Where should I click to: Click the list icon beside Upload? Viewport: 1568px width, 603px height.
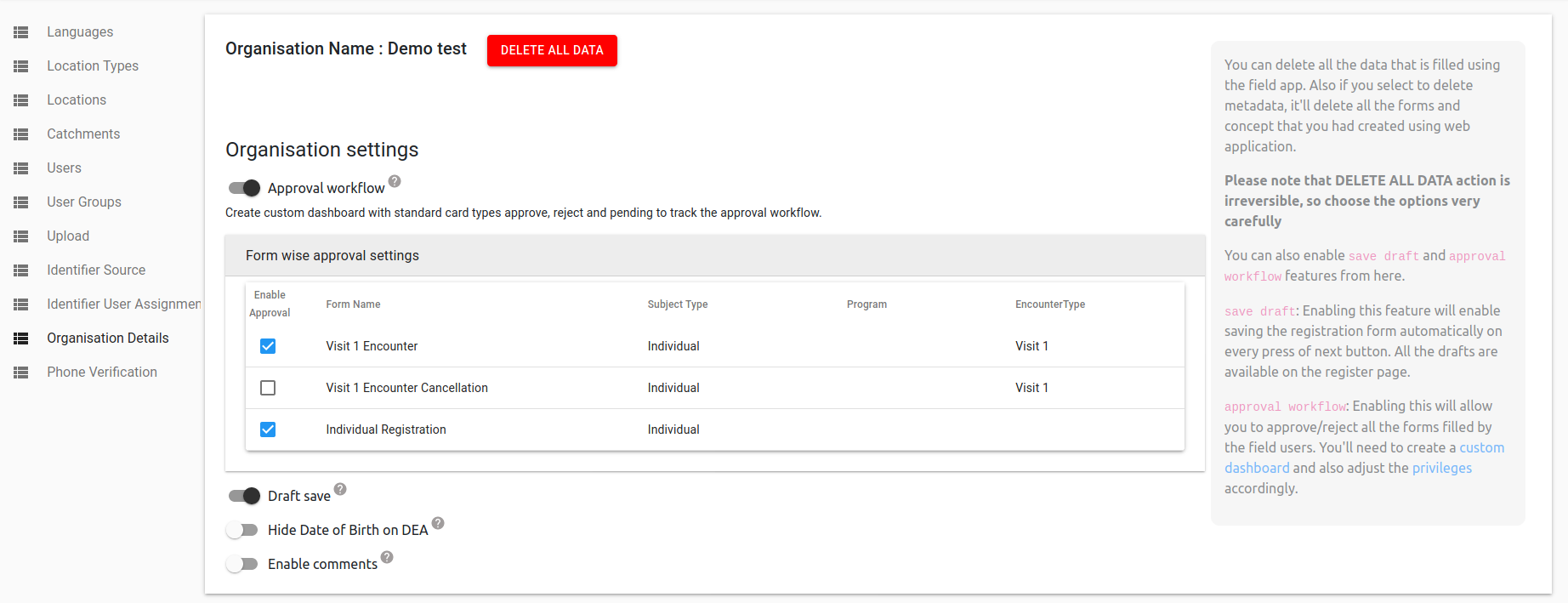(21, 236)
